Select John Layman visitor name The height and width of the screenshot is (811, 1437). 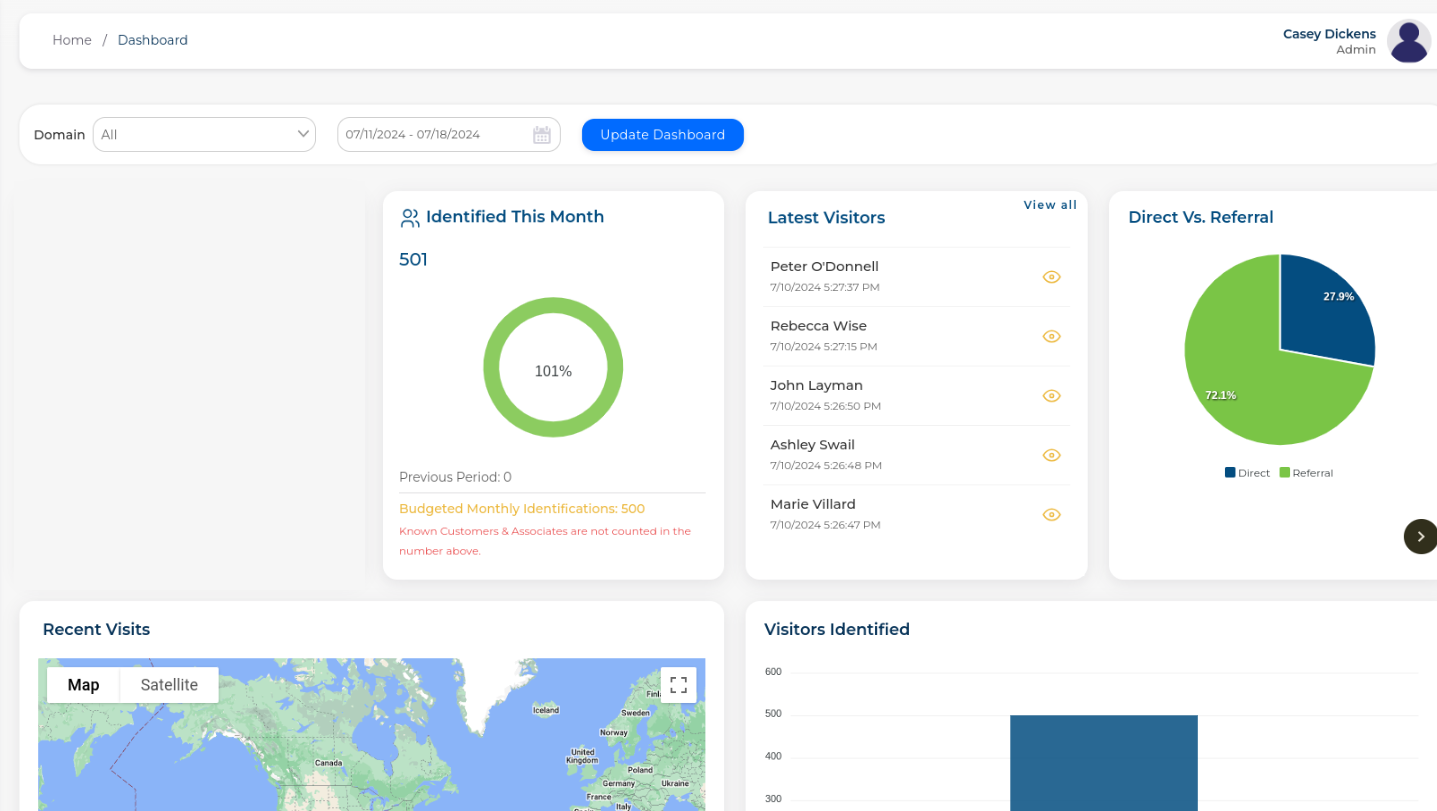816,385
